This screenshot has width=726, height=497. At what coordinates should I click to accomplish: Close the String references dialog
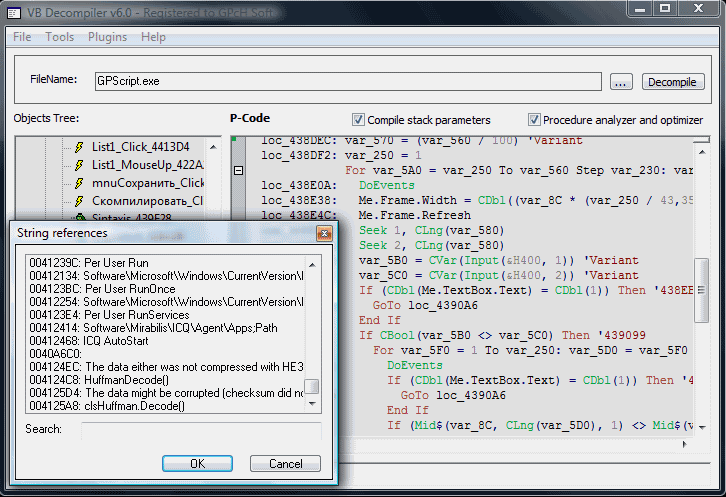[324, 233]
